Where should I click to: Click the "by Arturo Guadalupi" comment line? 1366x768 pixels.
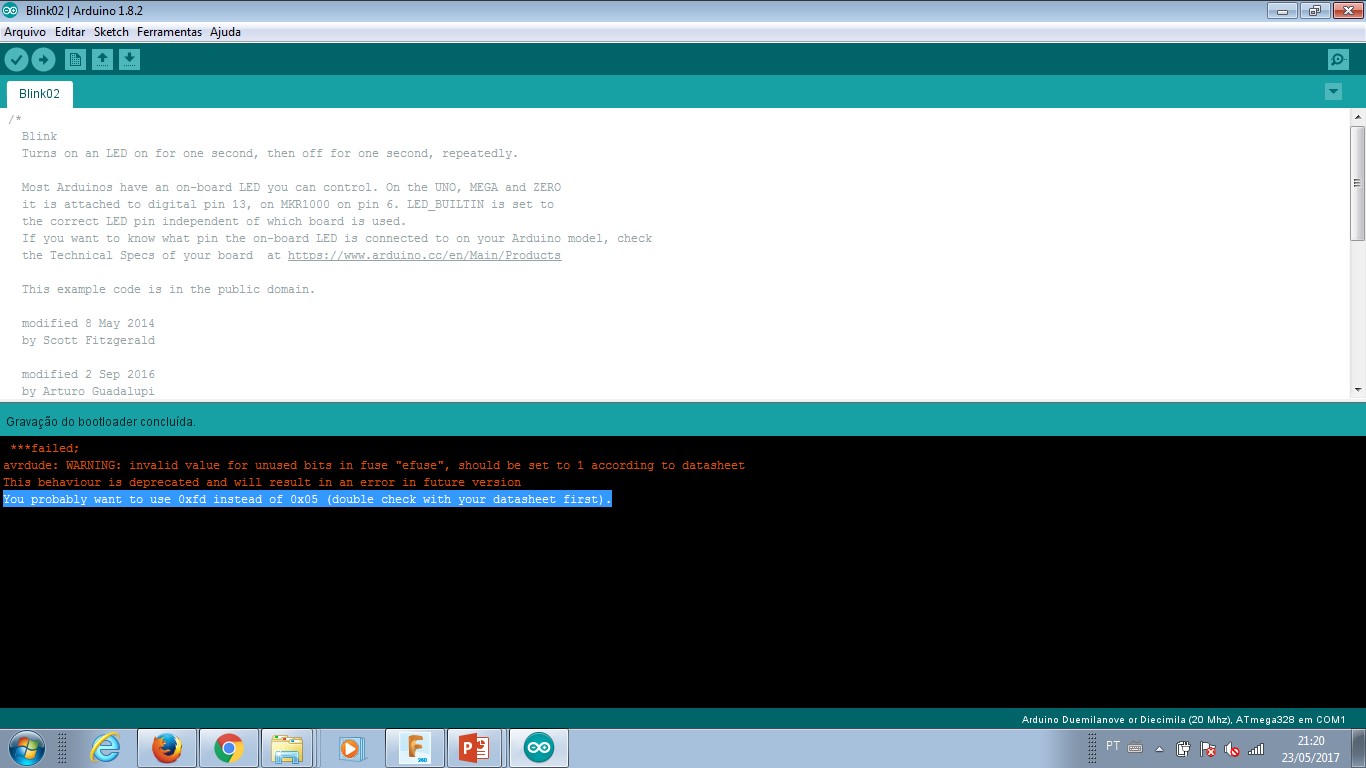coord(88,391)
